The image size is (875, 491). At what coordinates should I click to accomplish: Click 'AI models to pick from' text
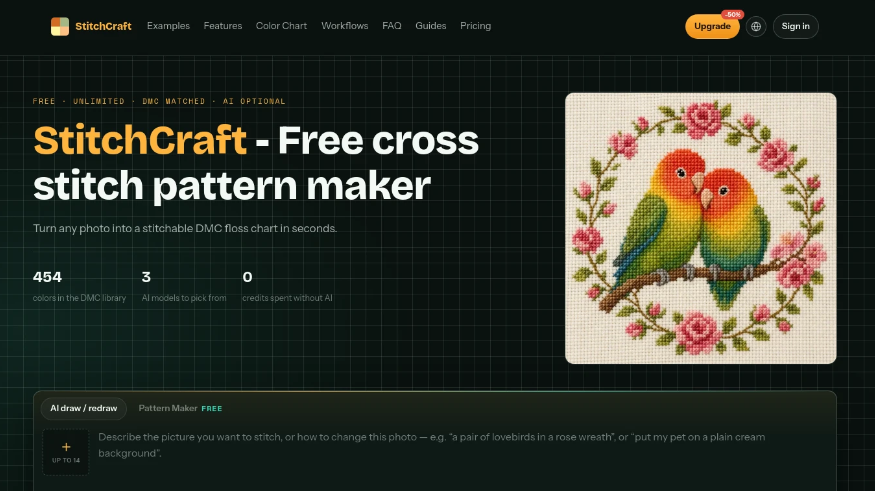tap(184, 298)
